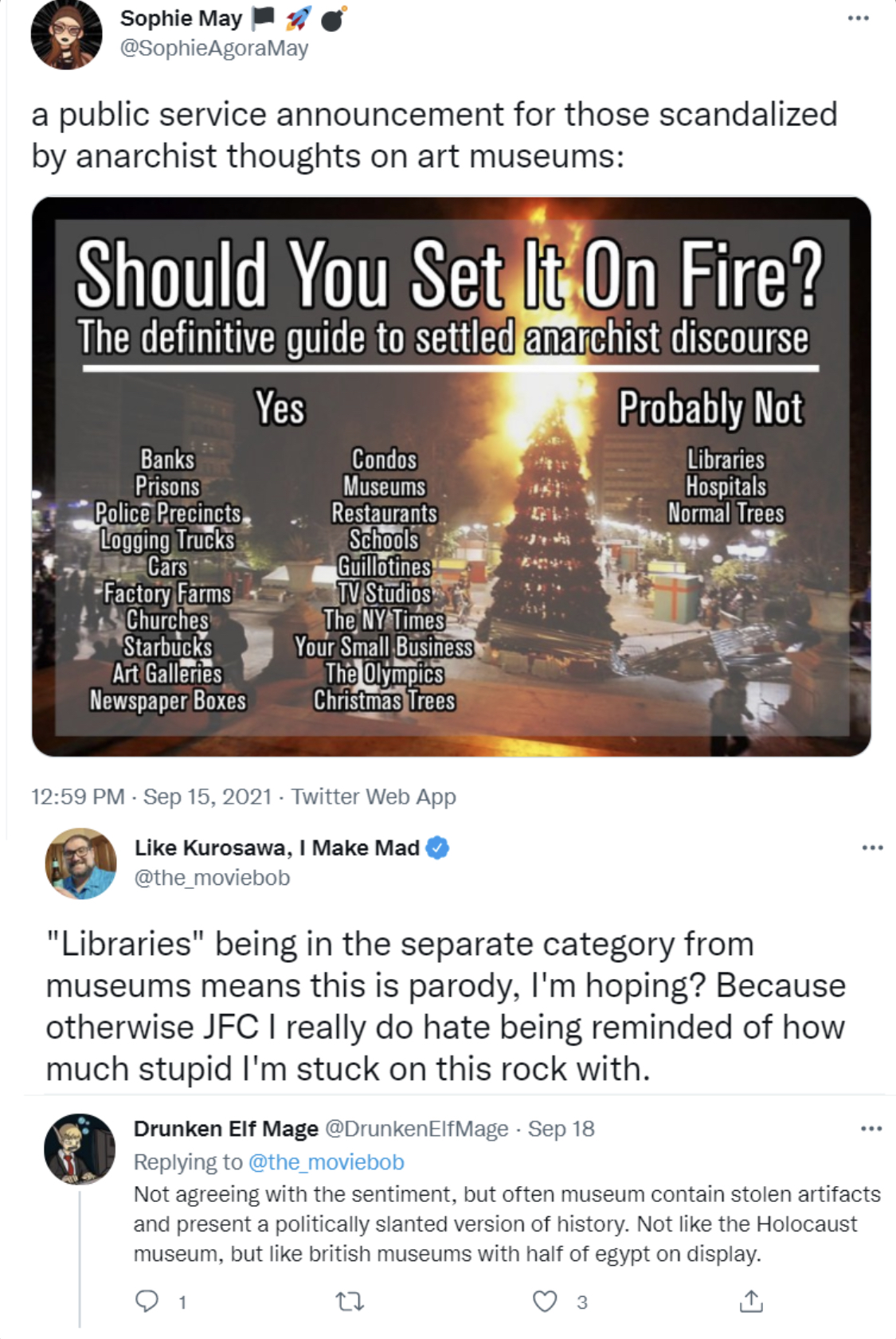Click the 12:59 PM Sep 15, 2021 timestamp
Viewport: 896px width, 1339px height.
(151, 797)
